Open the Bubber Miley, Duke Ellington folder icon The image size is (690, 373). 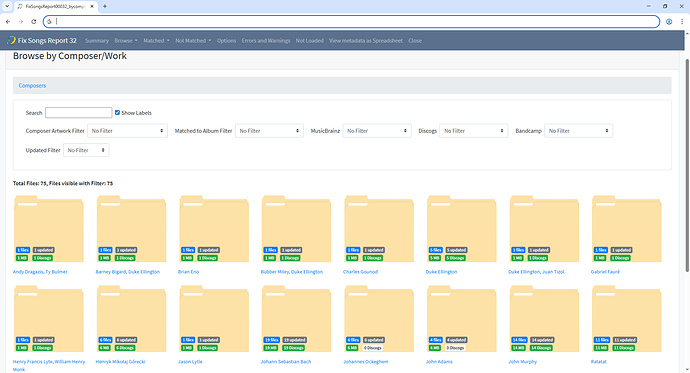[297, 229]
